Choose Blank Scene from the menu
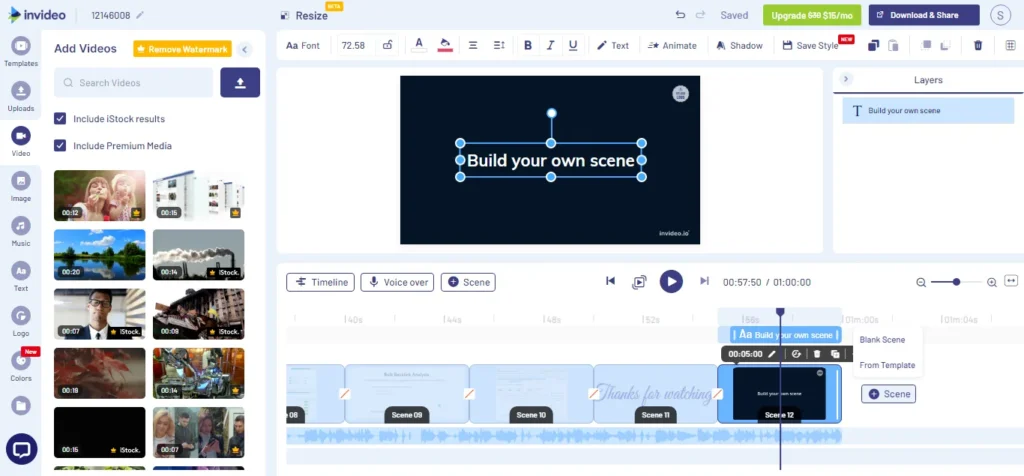 (x=882, y=340)
